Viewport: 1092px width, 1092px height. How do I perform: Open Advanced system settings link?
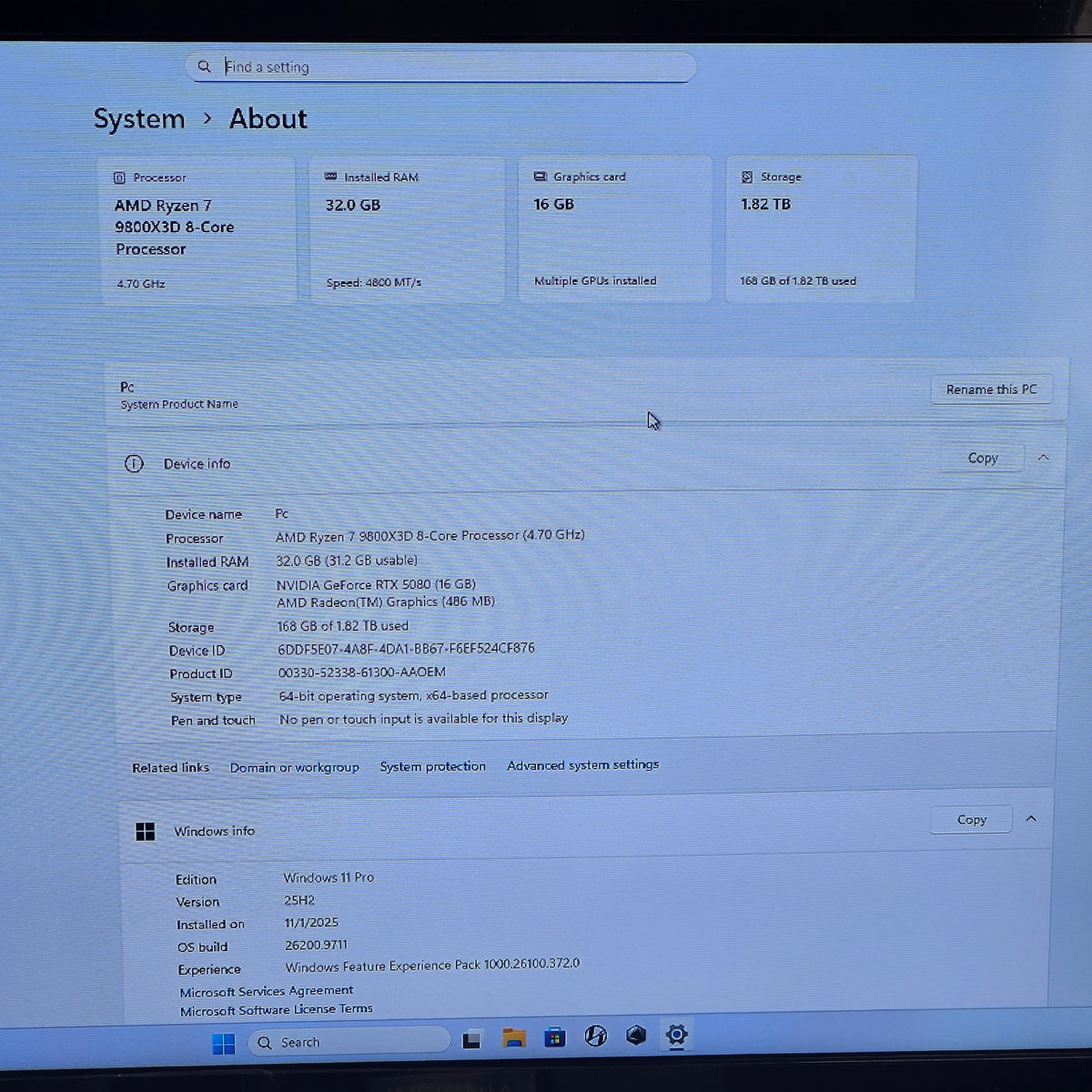pyautogui.click(x=582, y=765)
